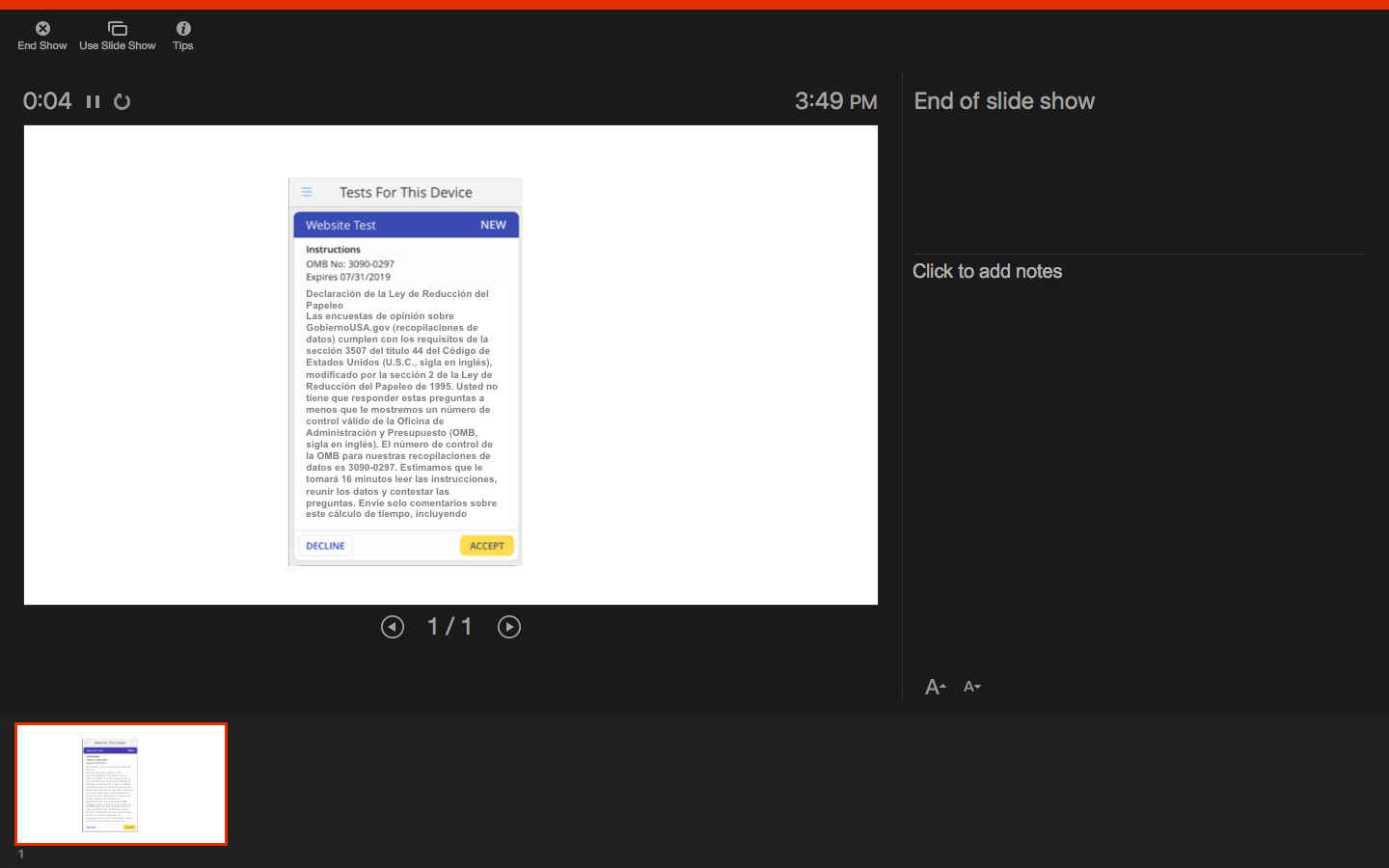
Task: Click the End Show button
Action: (x=42, y=37)
